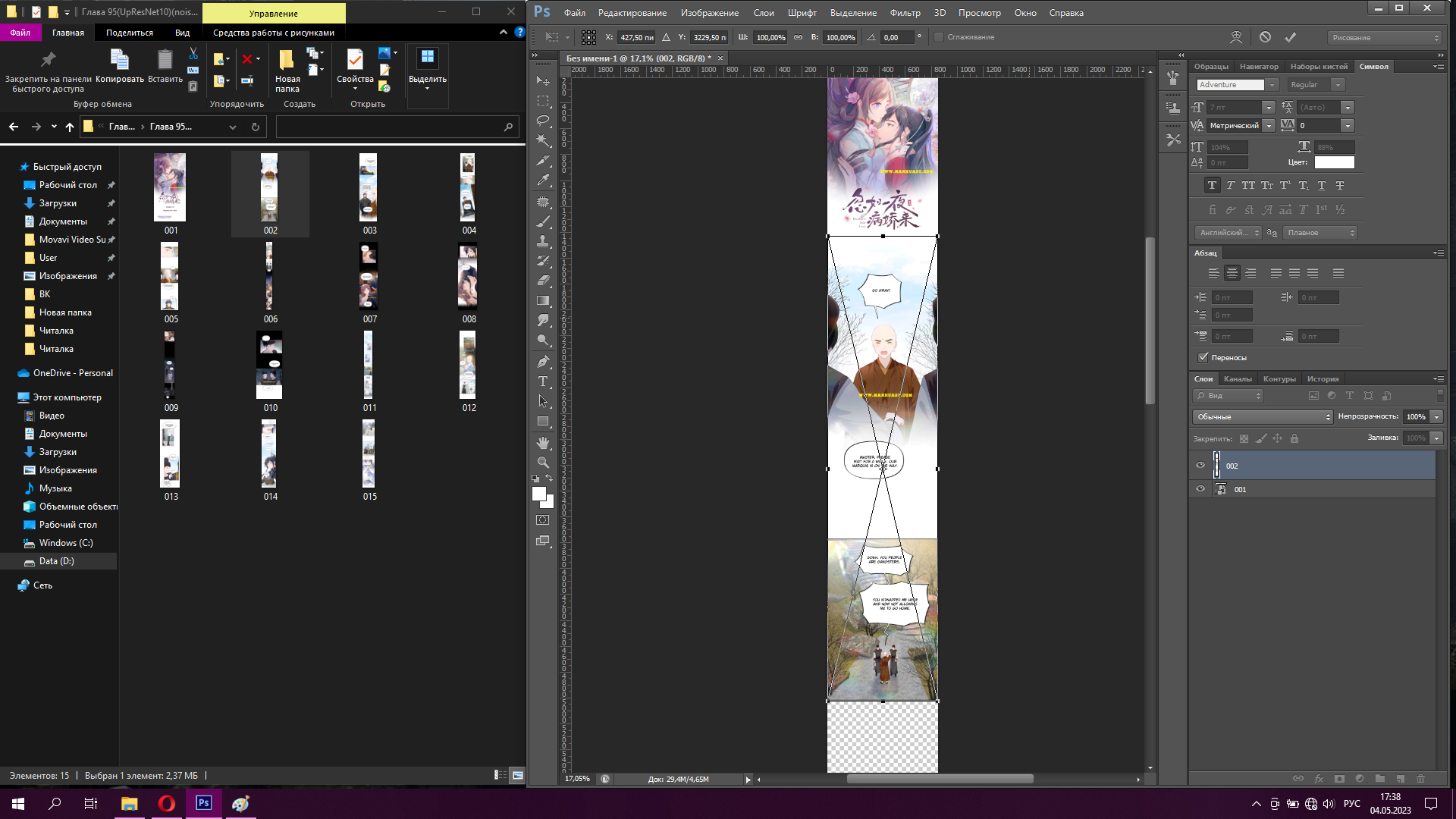Click Выделить button in Explorer ribbon

click(428, 68)
